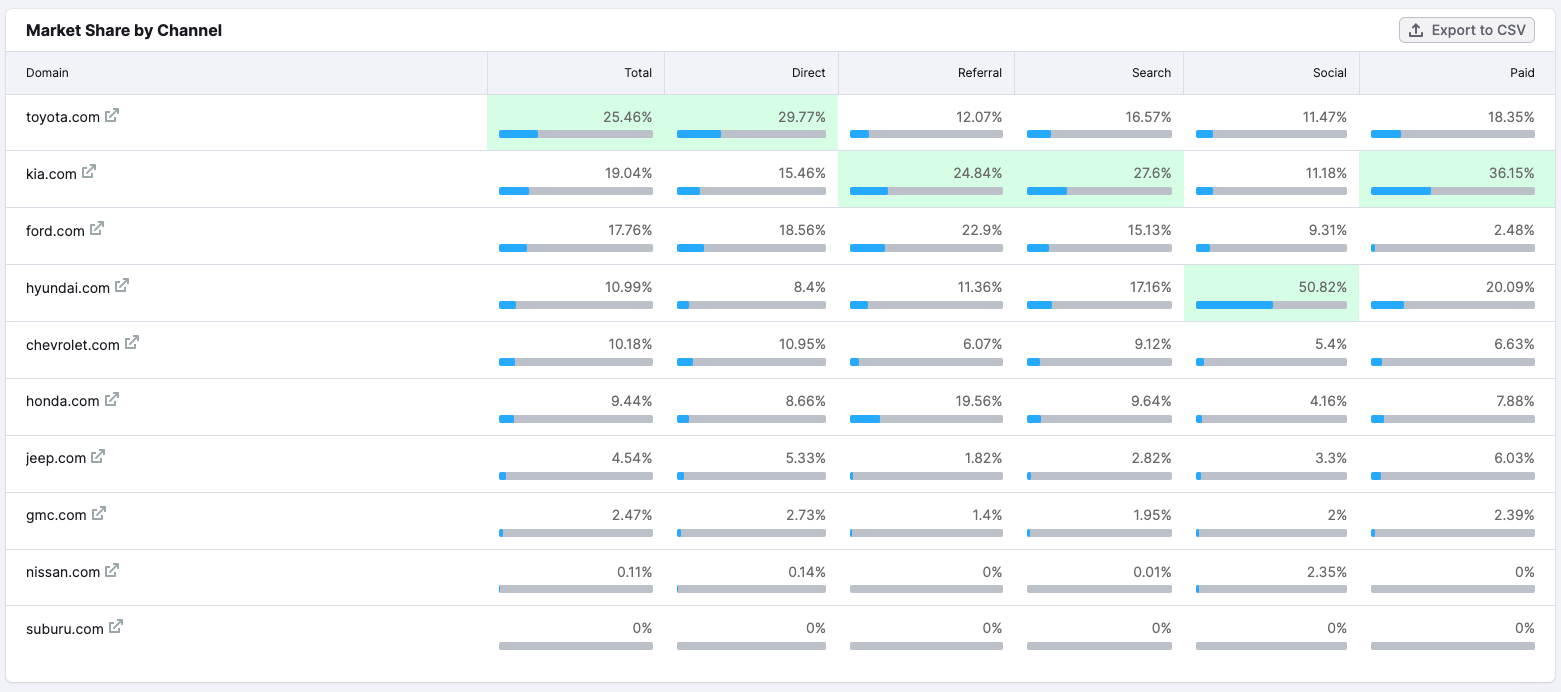Click kia.com Paid share bar
This screenshot has height=692, width=1561.
click(1453, 191)
